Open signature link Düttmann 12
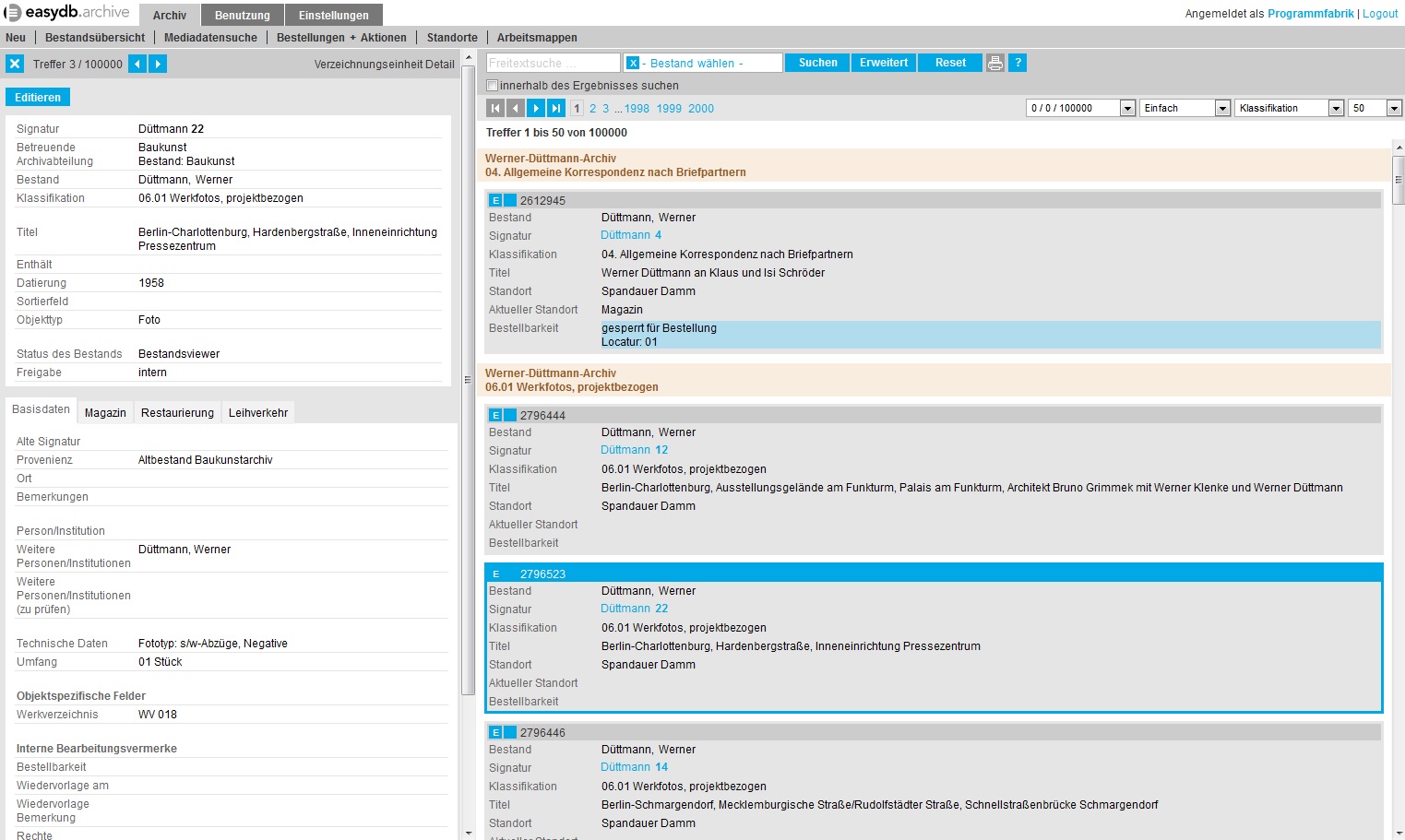Viewport: 1405px width, 840px height. click(x=634, y=450)
